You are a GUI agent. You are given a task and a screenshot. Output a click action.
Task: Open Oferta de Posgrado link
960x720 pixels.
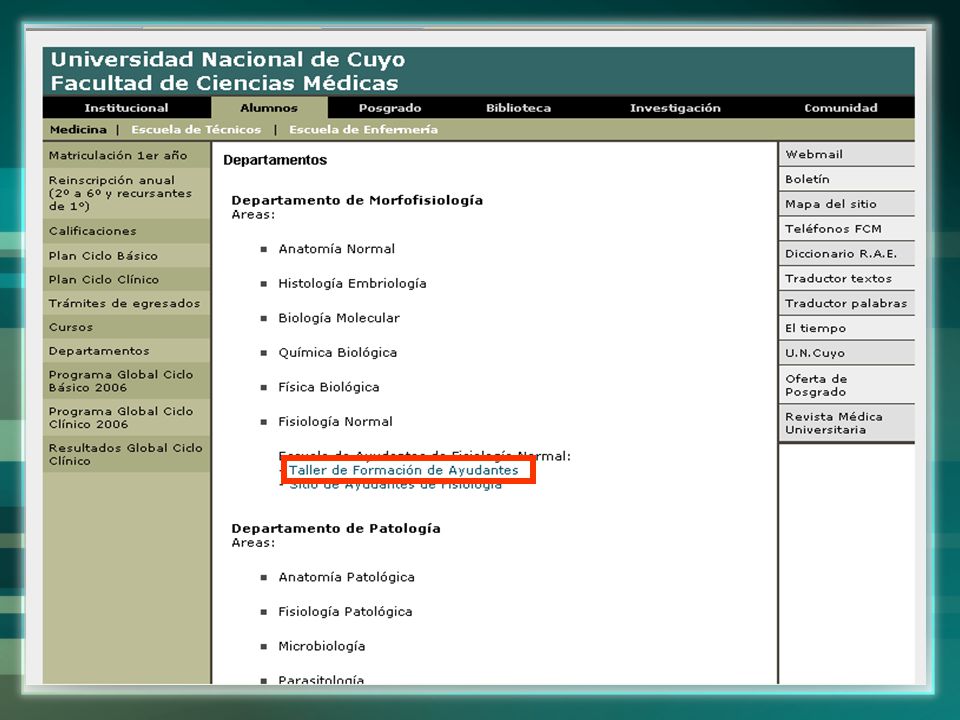(847, 385)
